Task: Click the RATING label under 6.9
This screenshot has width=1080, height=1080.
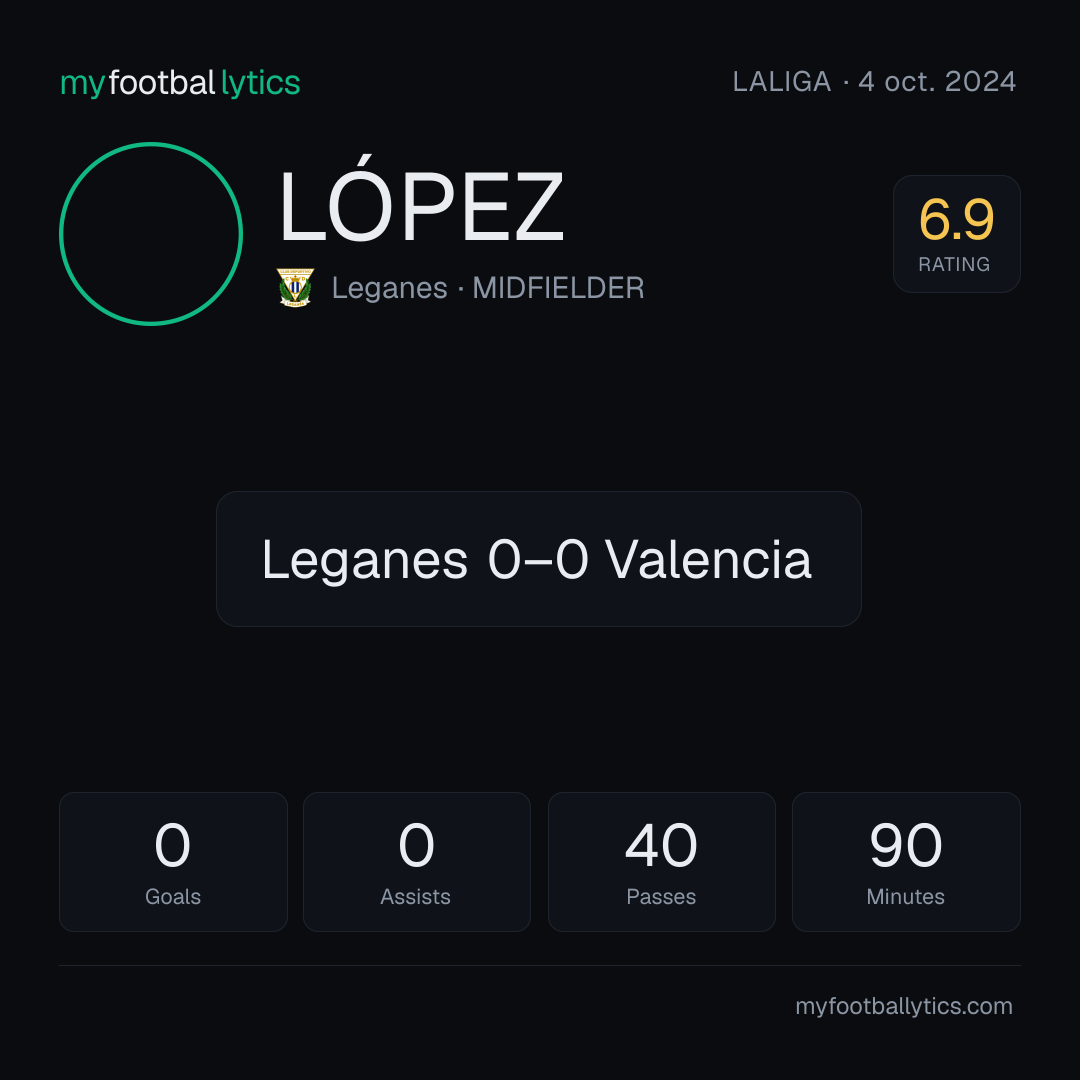Action: (x=954, y=264)
